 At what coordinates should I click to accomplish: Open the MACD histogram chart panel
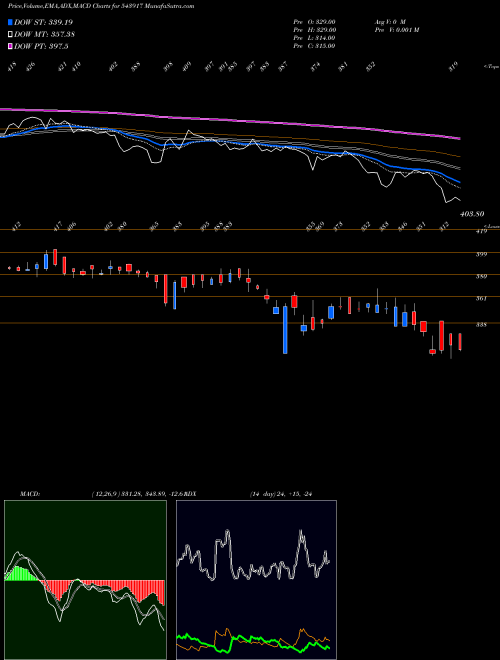pos(85,580)
